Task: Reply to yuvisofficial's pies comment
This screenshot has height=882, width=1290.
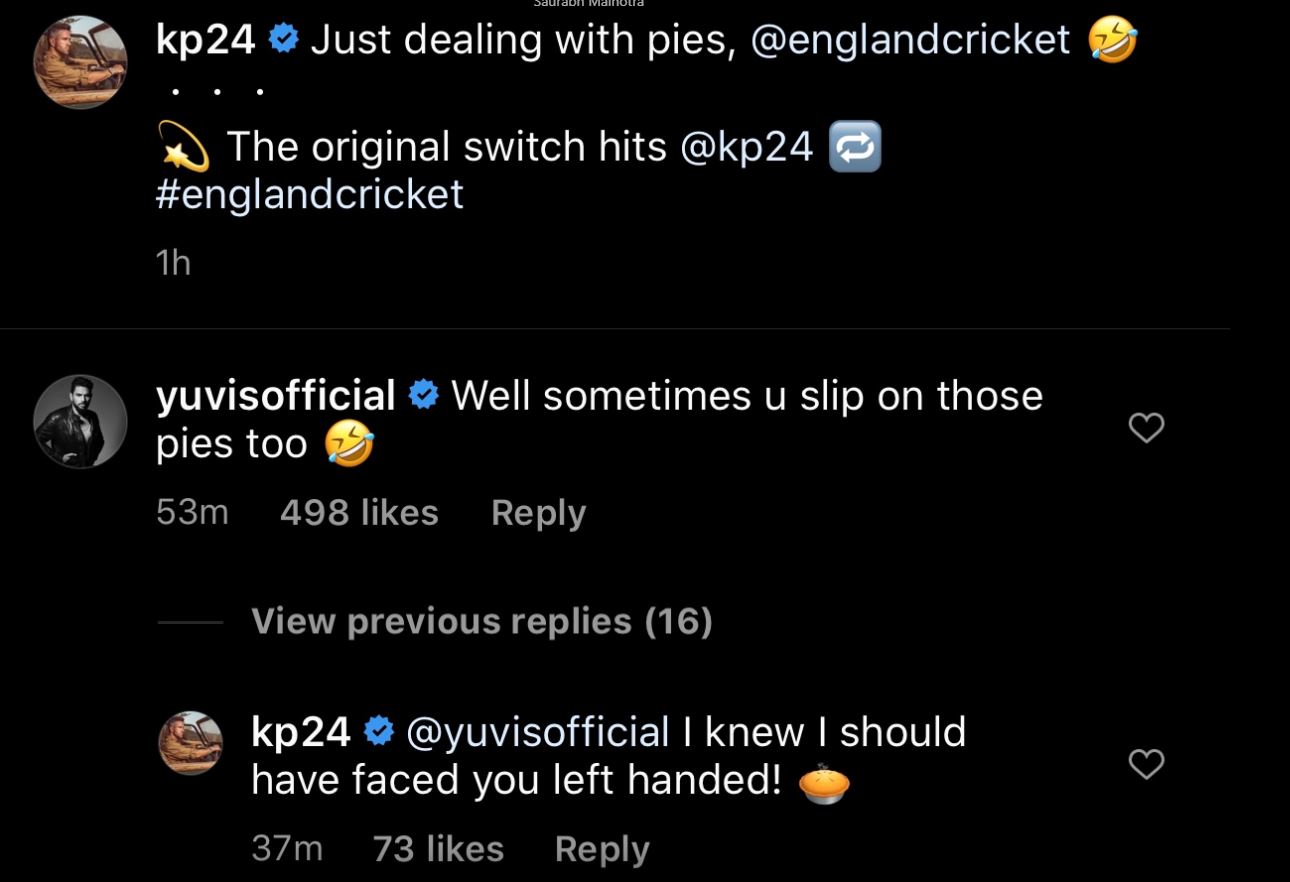Action: pyautogui.click(x=538, y=513)
